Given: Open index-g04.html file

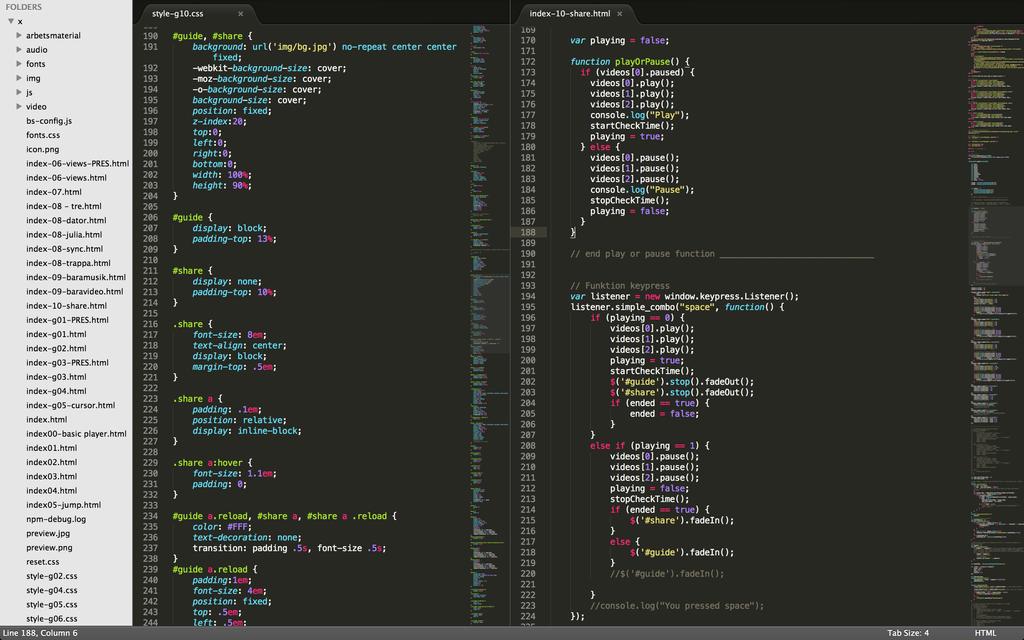Looking at the screenshot, I should (x=56, y=391).
